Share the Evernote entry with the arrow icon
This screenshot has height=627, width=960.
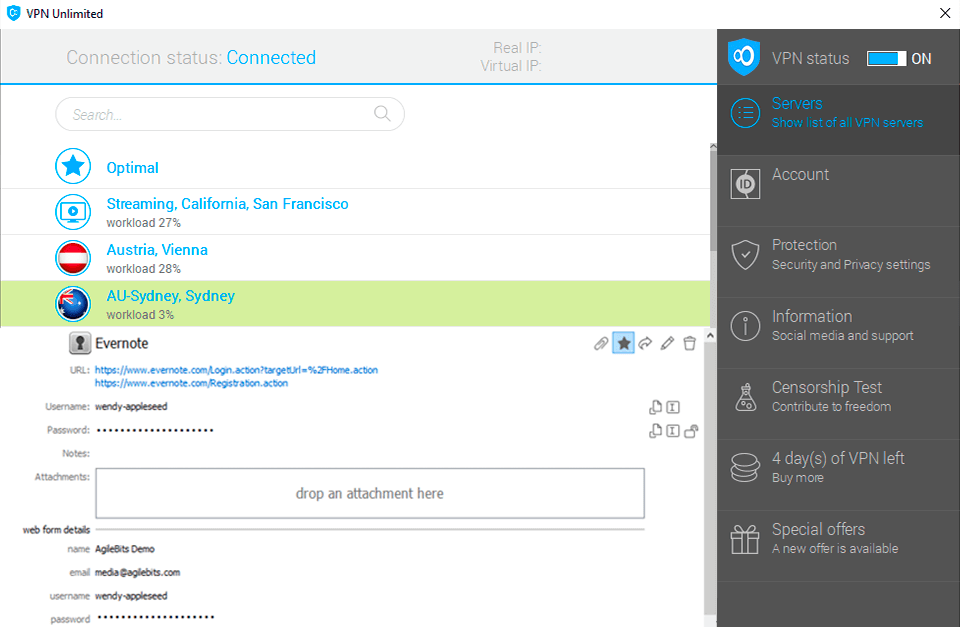click(x=645, y=342)
